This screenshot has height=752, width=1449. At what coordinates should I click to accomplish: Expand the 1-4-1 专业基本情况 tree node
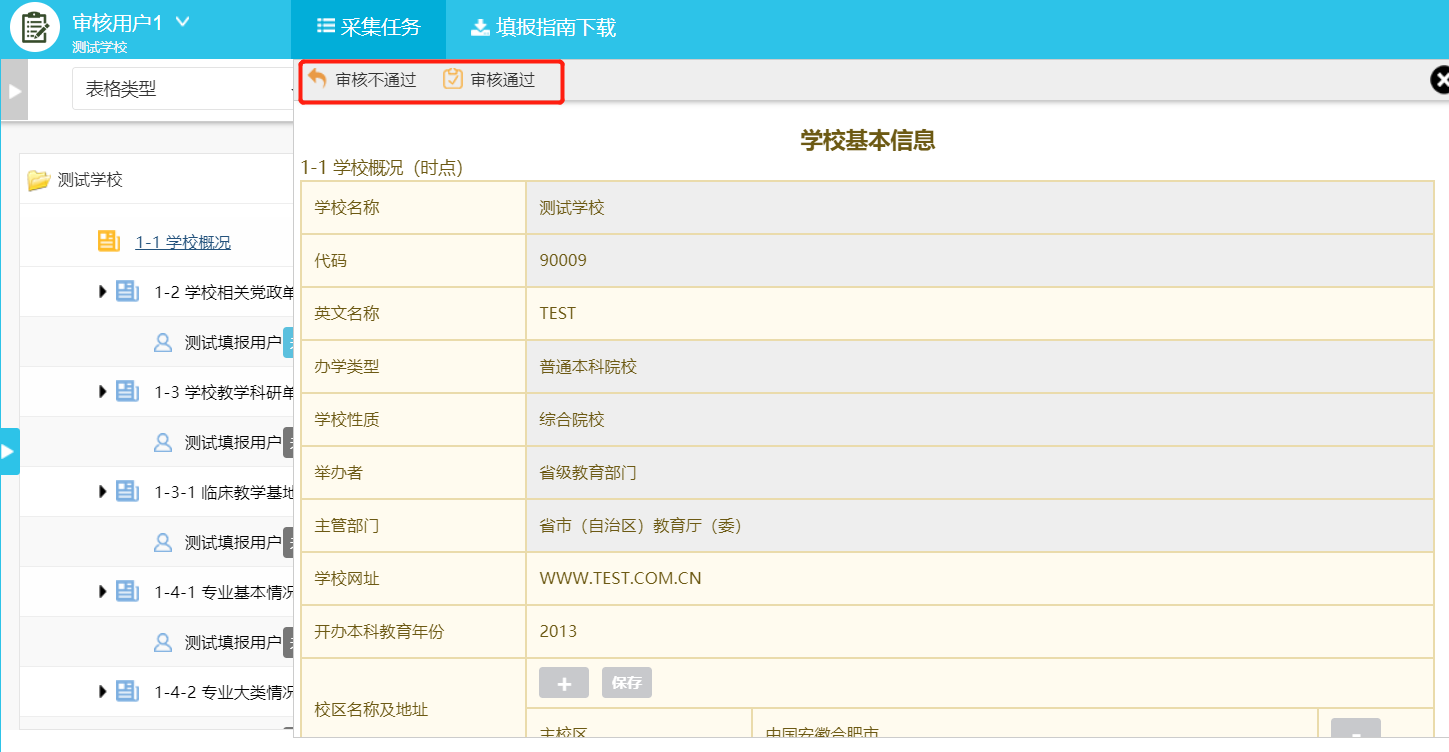(x=102, y=591)
